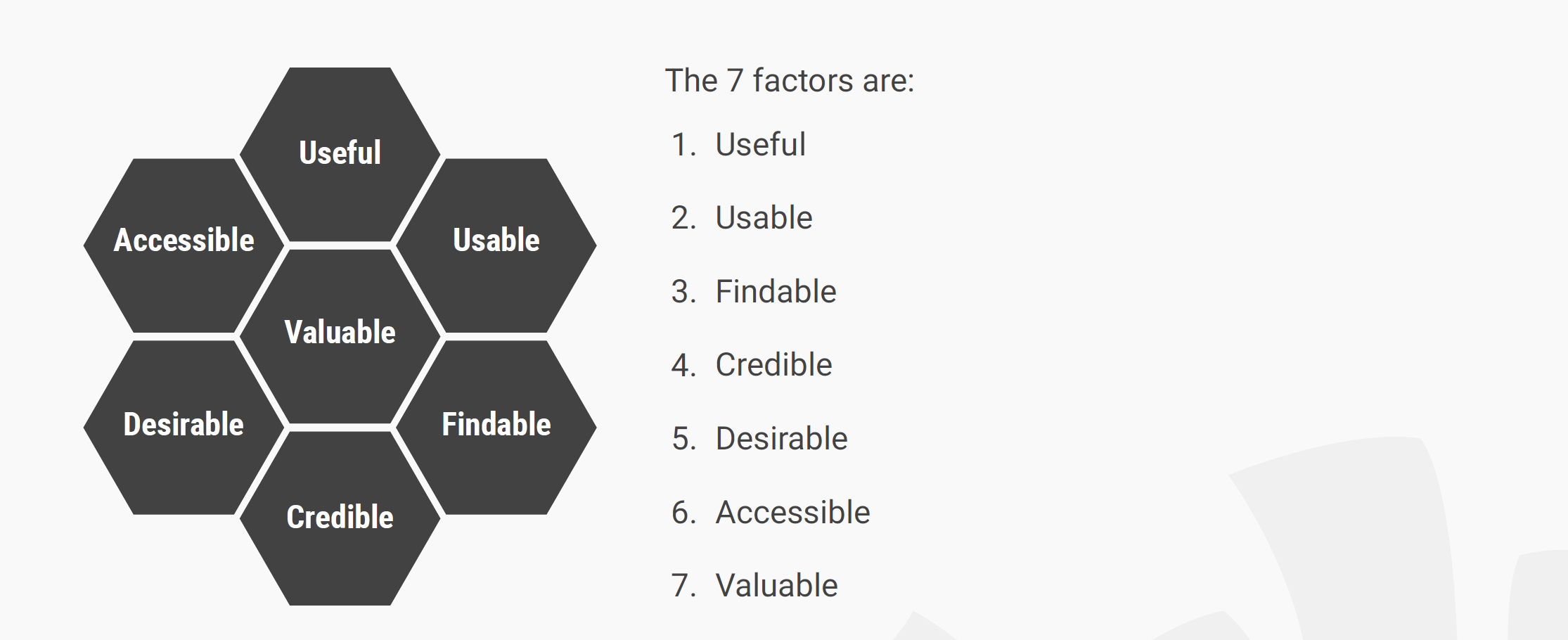Image resolution: width=1568 pixels, height=640 pixels.
Task: Click the Desirable hexagon
Action: coord(184,427)
